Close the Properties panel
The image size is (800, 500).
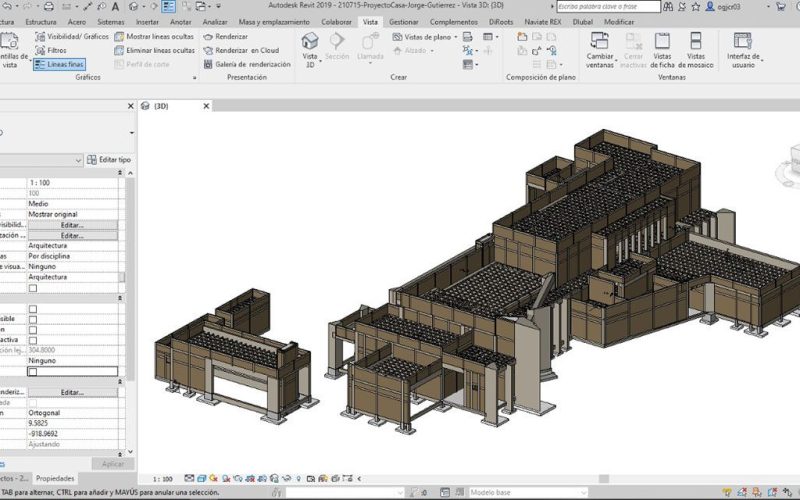[x=130, y=106]
